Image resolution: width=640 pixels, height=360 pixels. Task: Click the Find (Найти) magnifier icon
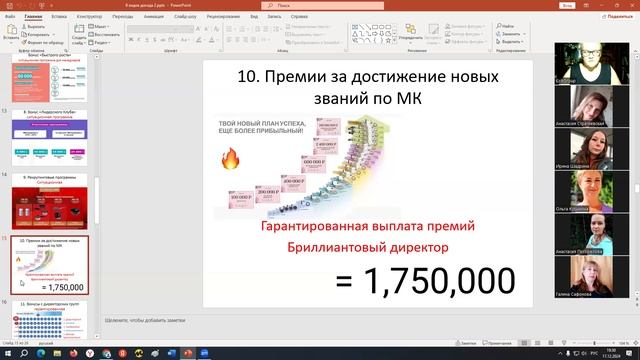click(499, 26)
